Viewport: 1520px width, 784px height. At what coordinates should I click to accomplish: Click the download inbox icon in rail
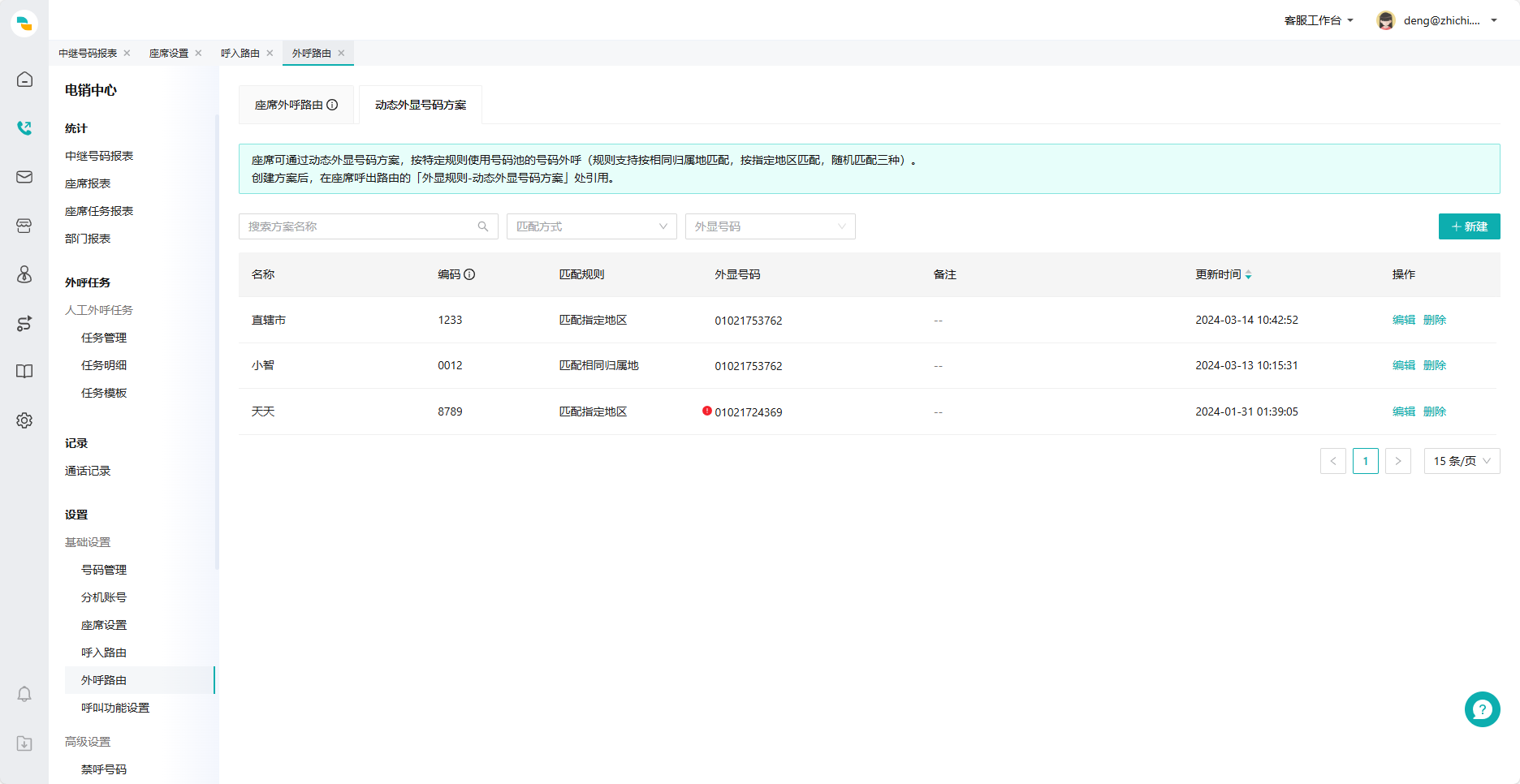24,743
